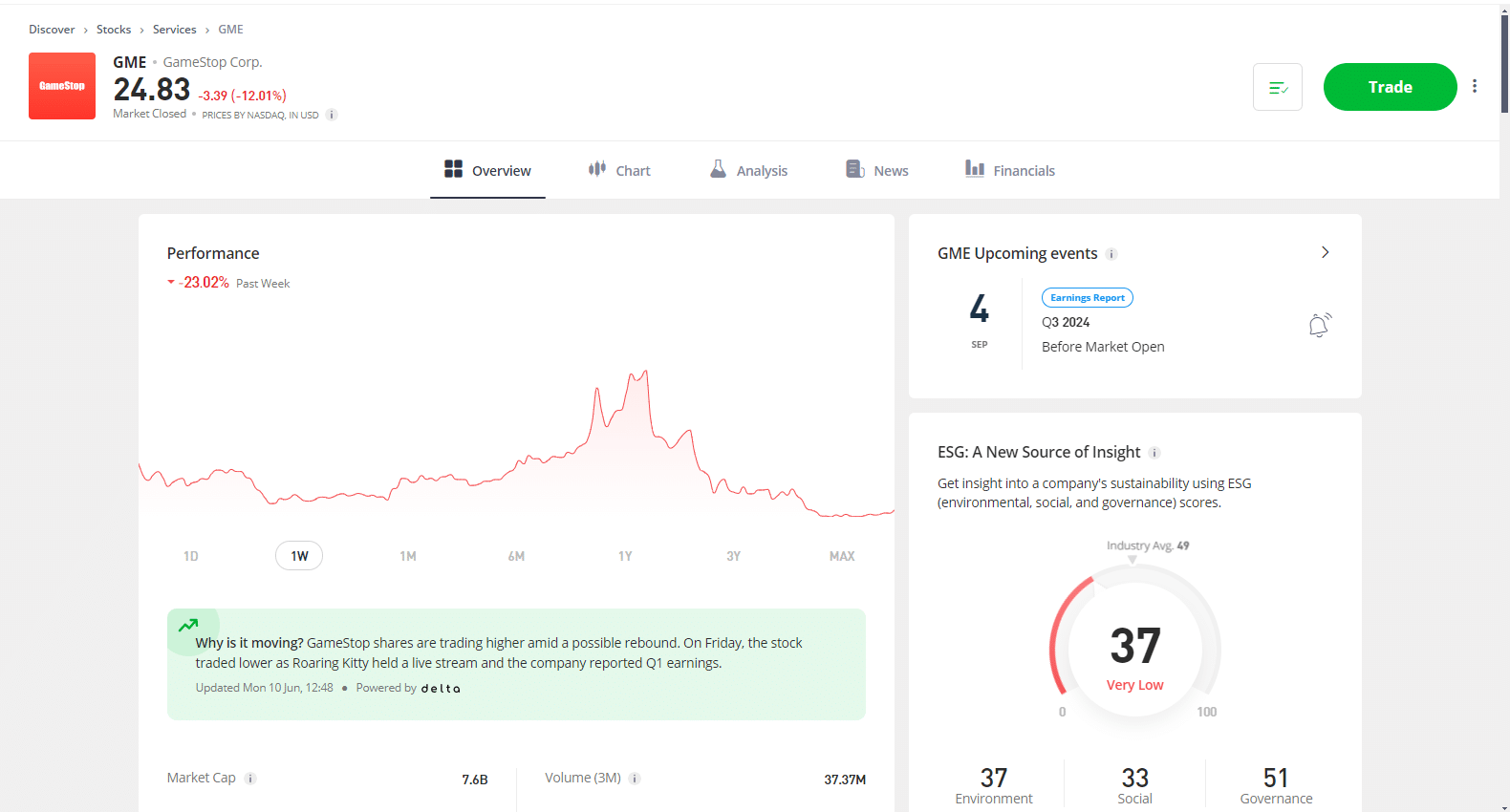Click the Market Cap info icon
The width and height of the screenshot is (1510, 812).
250,779
